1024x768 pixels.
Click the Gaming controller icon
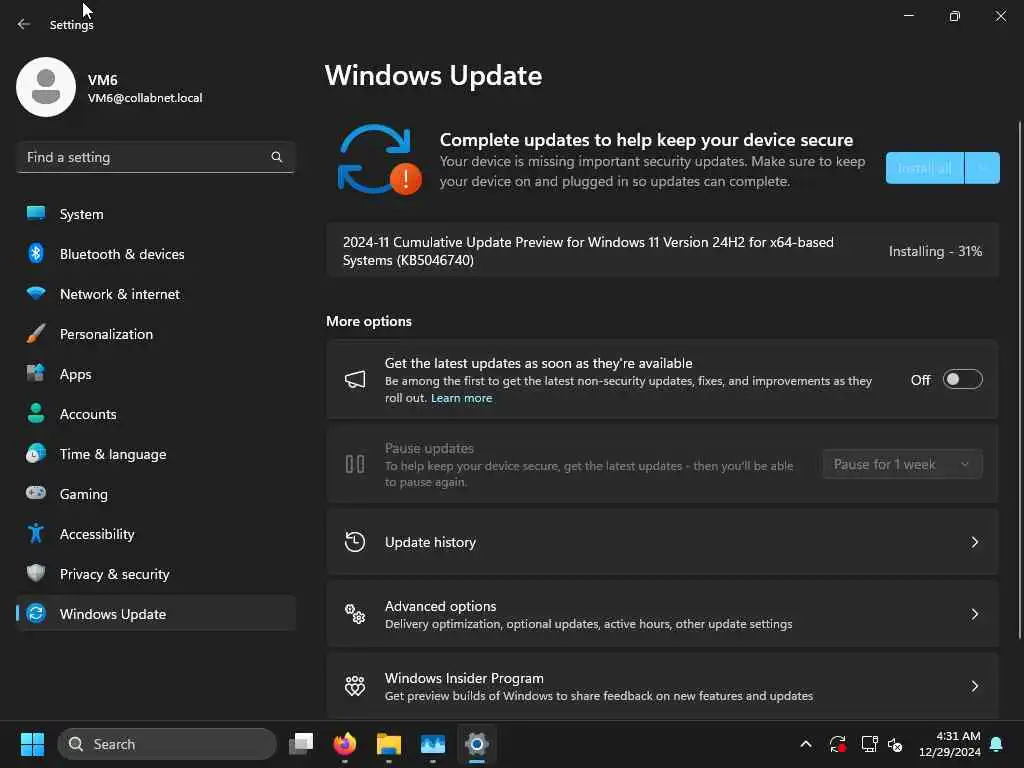pyautogui.click(x=36, y=493)
